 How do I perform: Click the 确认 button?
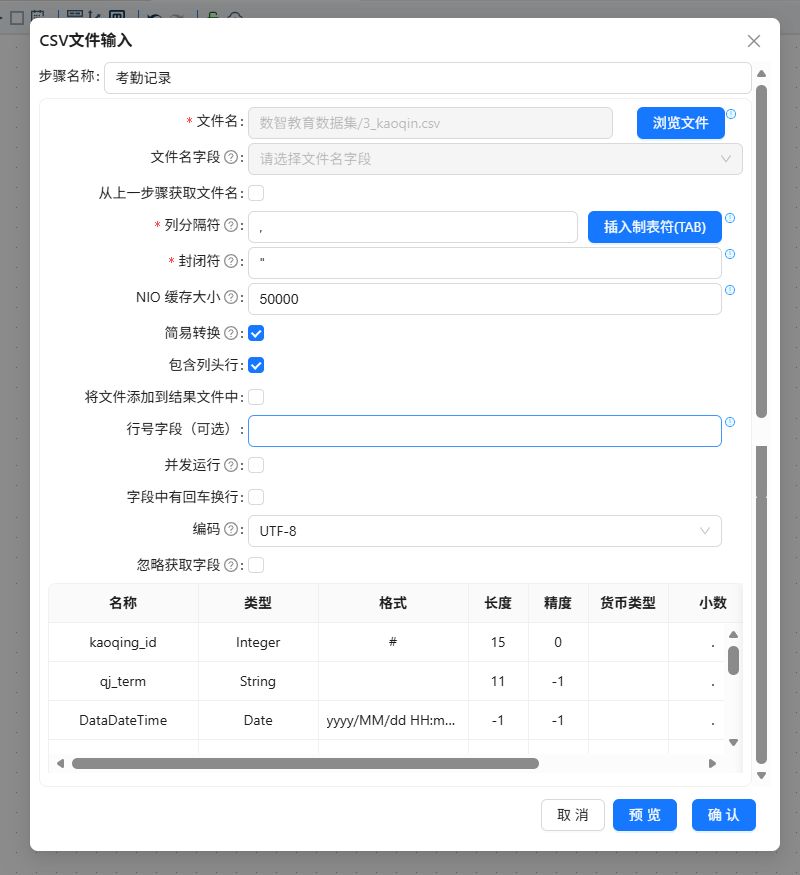[x=724, y=815]
